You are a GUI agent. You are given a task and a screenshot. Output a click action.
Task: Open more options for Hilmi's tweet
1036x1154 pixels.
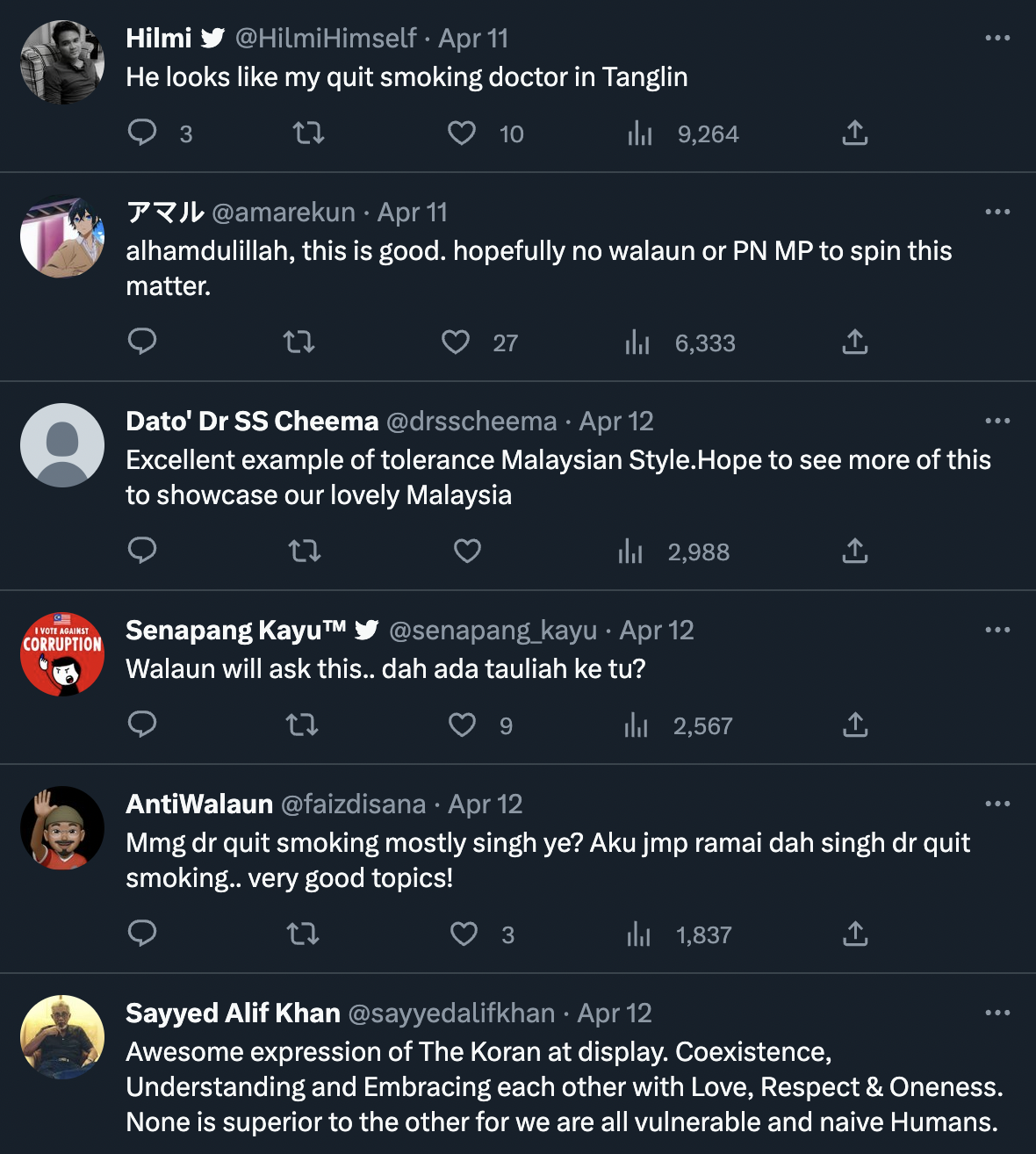click(x=997, y=38)
